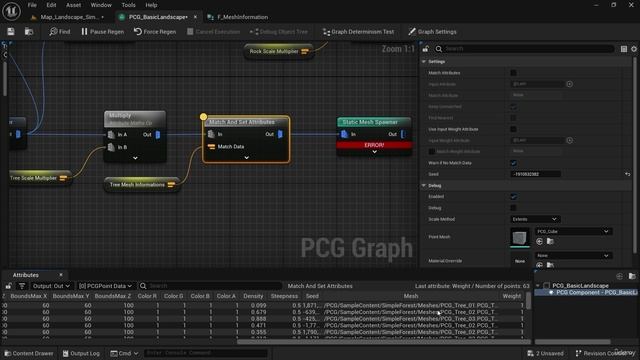
Task: Open the details panel settings gear
Action: point(634,49)
